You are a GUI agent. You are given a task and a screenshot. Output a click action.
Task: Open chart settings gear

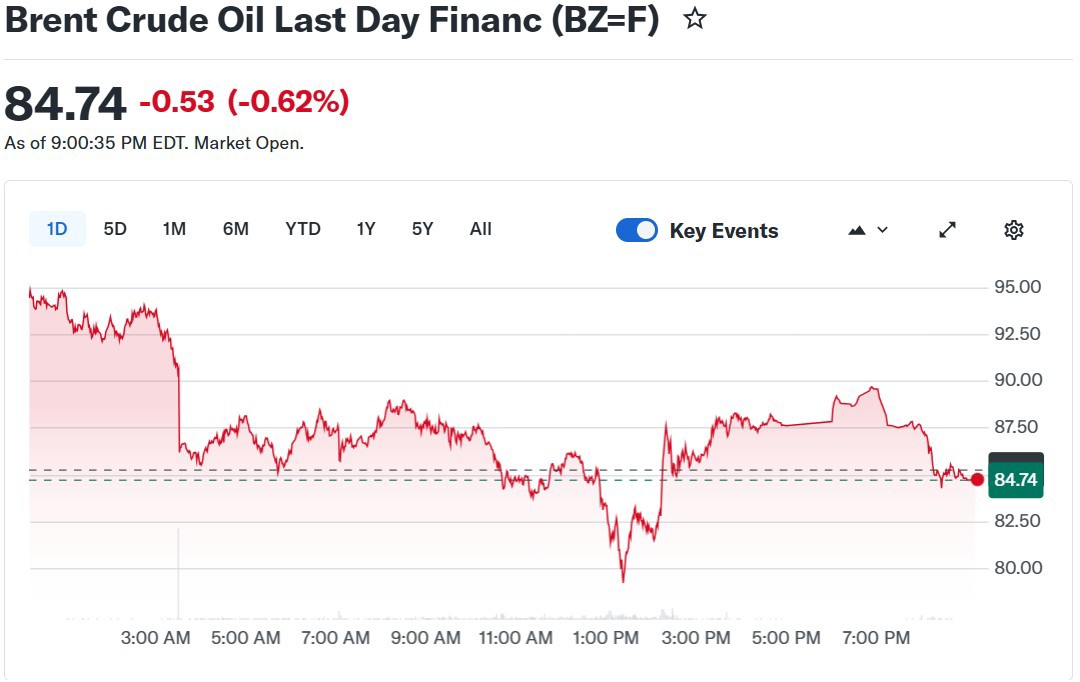coord(1013,230)
